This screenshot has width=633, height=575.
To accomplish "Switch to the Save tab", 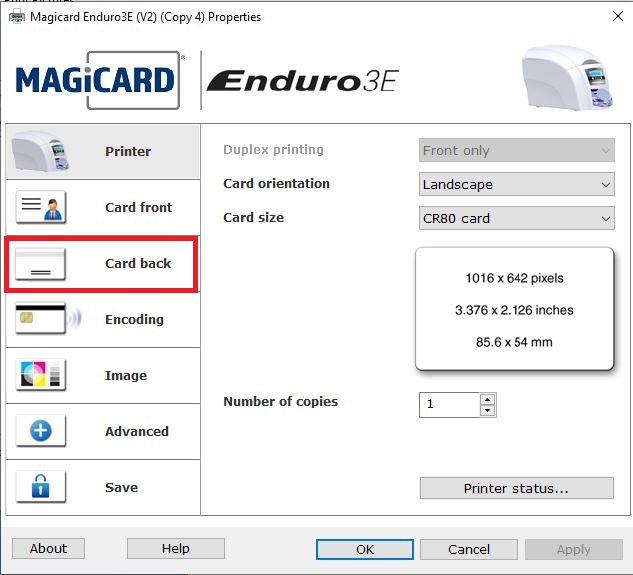I will pos(103,487).
